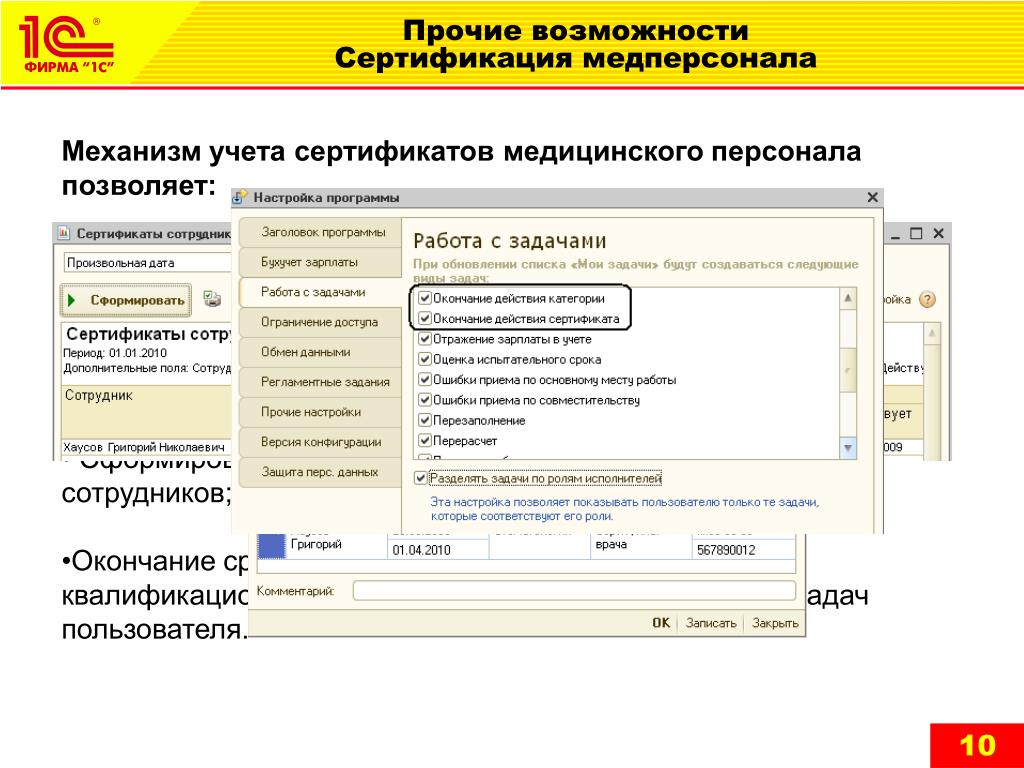
Task: Uncheck Окончание действия категории
Action: (425, 298)
